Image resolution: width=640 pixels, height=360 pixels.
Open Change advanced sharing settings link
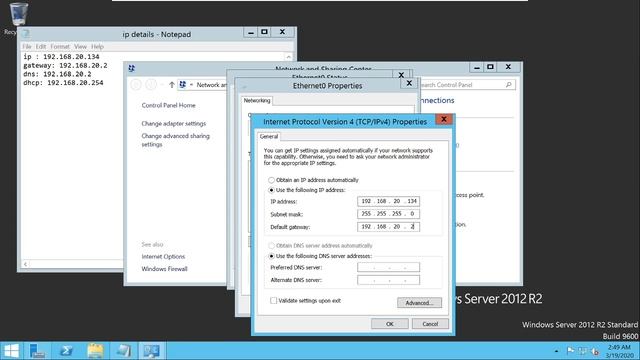click(176, 140)
